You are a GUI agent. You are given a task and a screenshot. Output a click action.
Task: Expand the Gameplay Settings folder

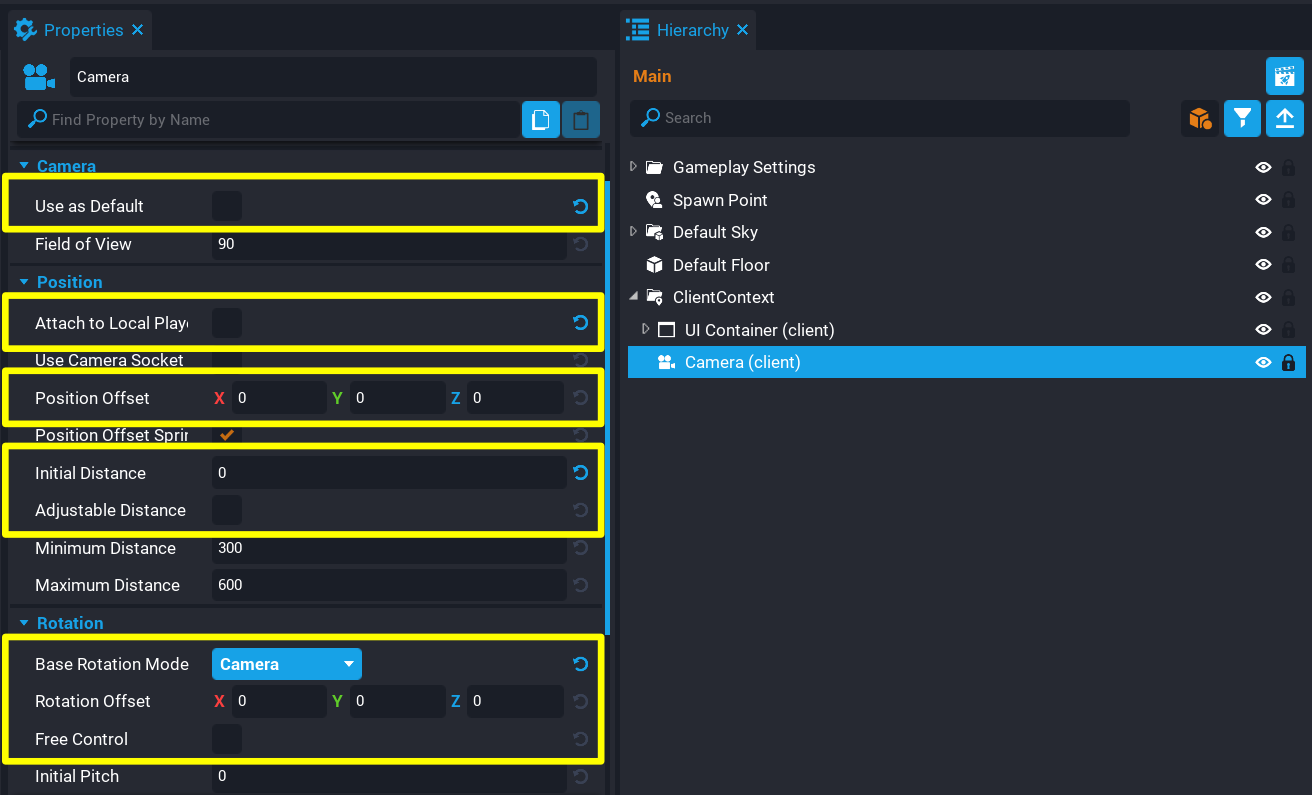pos(633,167)
